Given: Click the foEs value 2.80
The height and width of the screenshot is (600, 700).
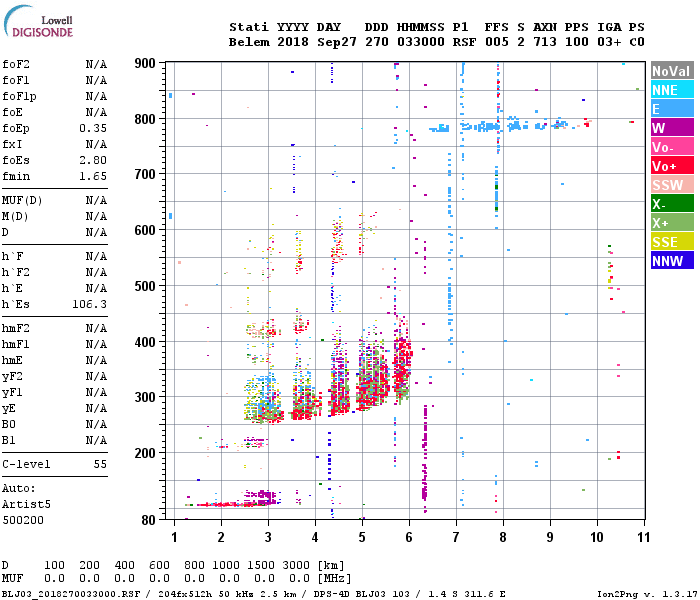Looking at the screenshot, I should click(x=93, y=160).
